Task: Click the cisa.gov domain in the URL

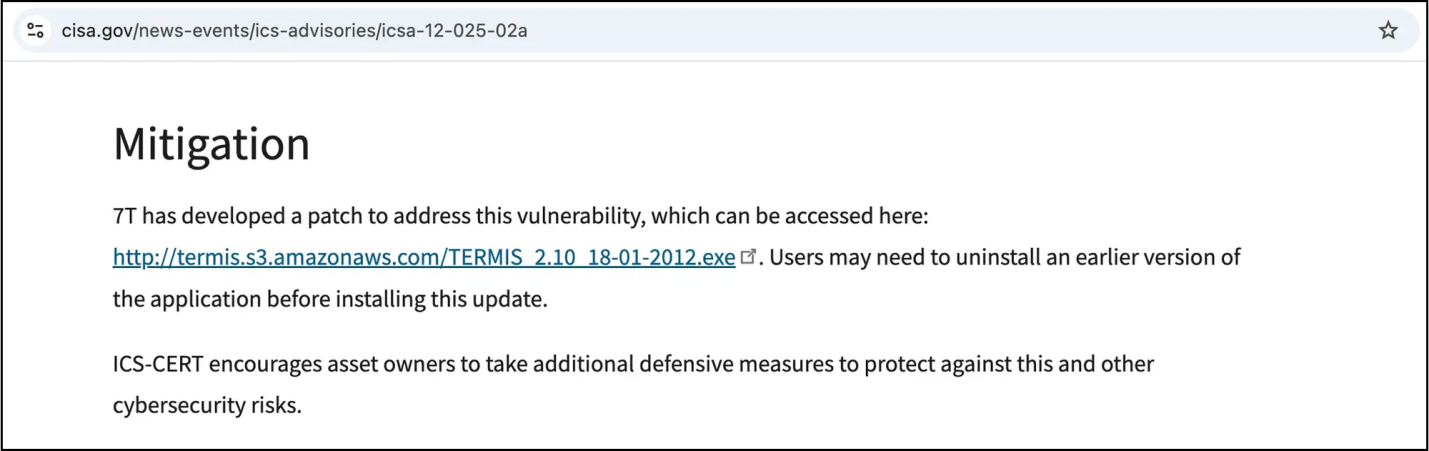Action: pyautogui.click(x=96, y=31)
